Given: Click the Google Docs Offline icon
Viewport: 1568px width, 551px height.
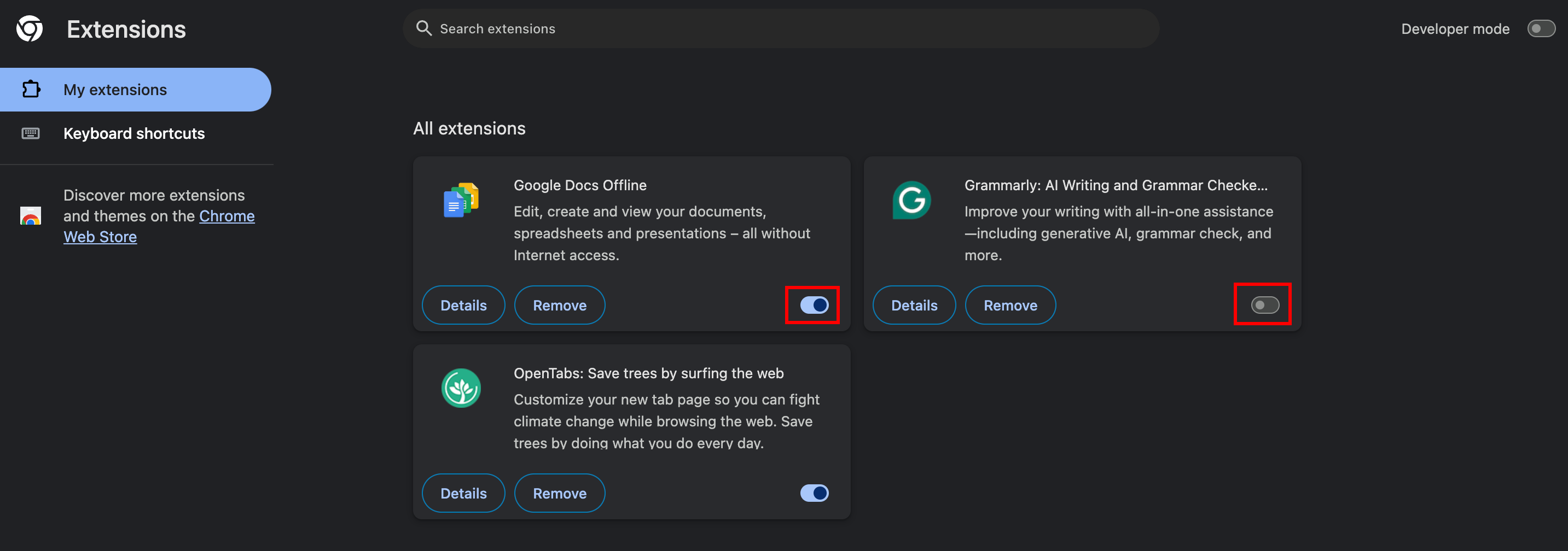Looking at the screenshot, I should tap(461, 200).
